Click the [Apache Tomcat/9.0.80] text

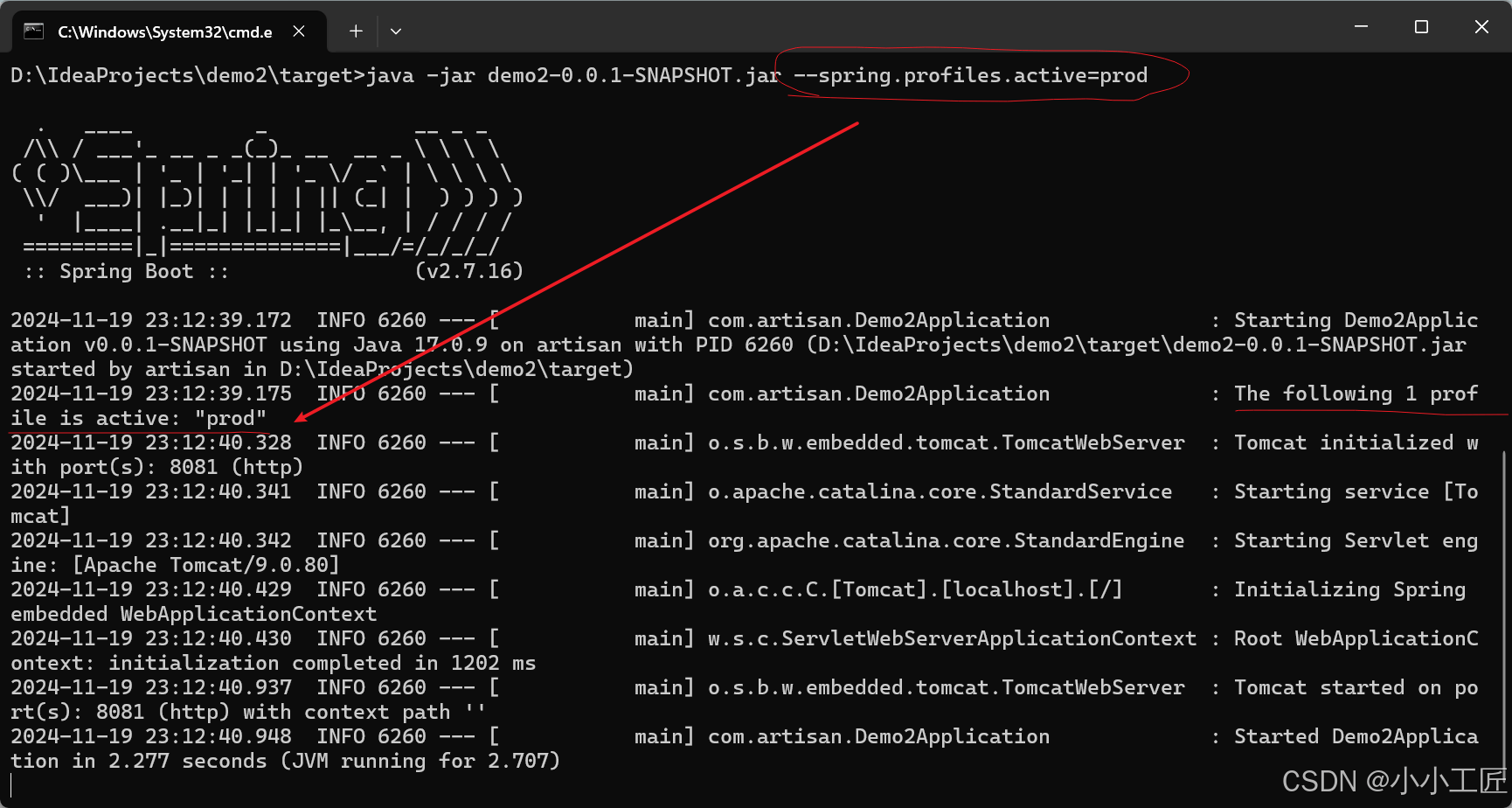[205, 565]
